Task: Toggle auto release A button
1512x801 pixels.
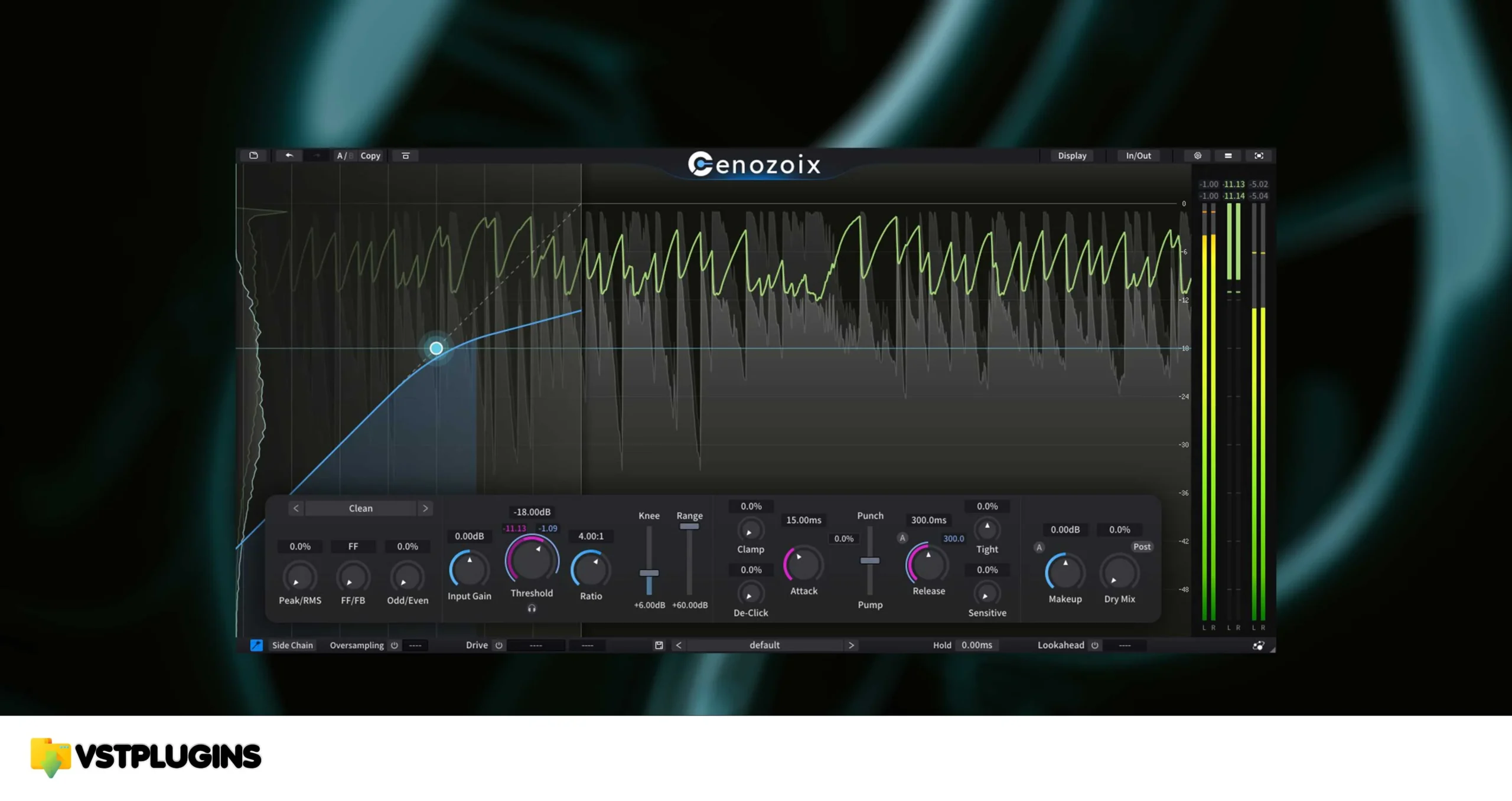Action: (902, 538)
